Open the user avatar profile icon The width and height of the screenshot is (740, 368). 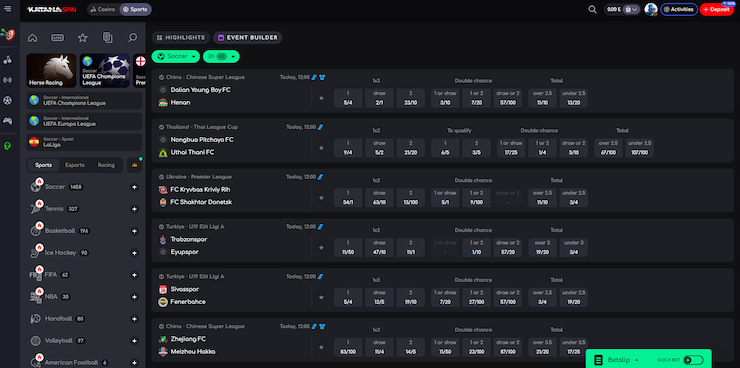[x=651, y=9]
